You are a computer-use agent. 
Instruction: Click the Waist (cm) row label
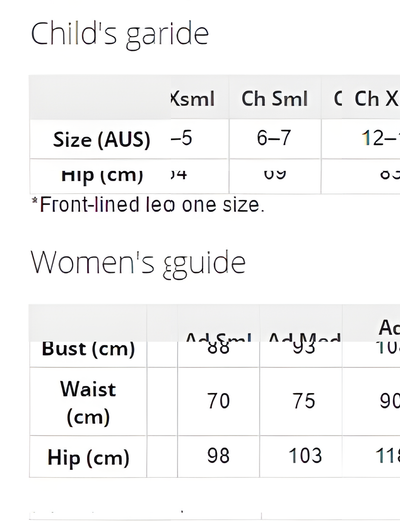[88, 403]
